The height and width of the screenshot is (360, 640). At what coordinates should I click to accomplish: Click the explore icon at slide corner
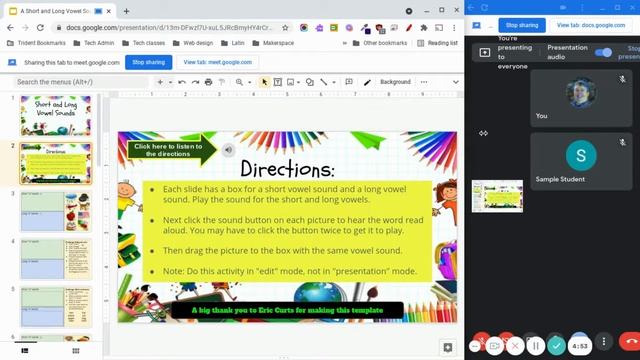pyautogui.click(x=447, y=347)
